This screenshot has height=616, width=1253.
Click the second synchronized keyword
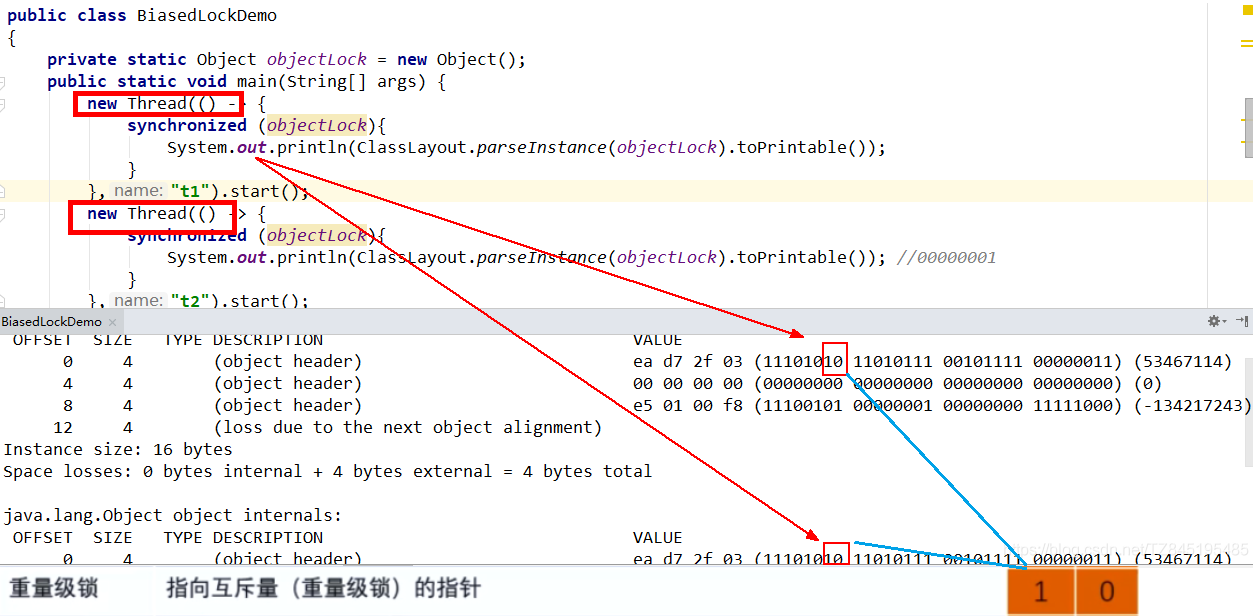[187, 236]
